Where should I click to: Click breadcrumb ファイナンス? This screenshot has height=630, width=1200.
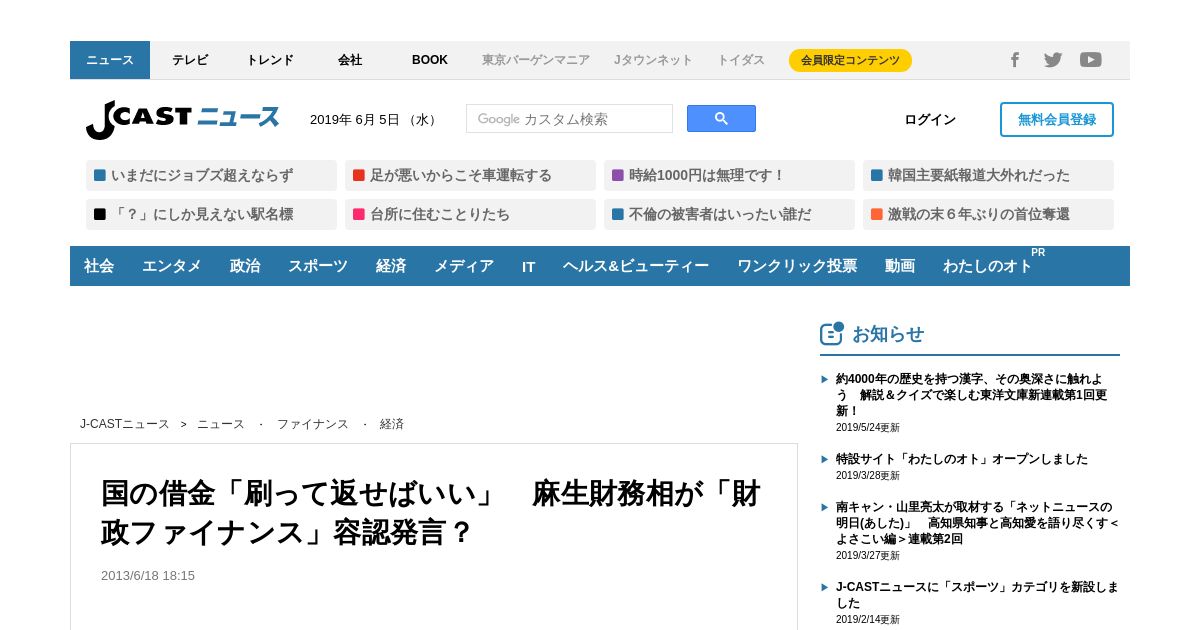(x=313, y=424)
